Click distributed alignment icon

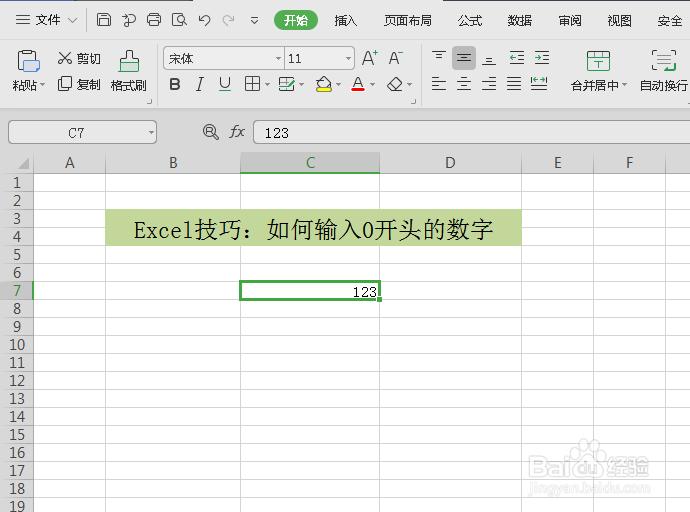point(539,84)
